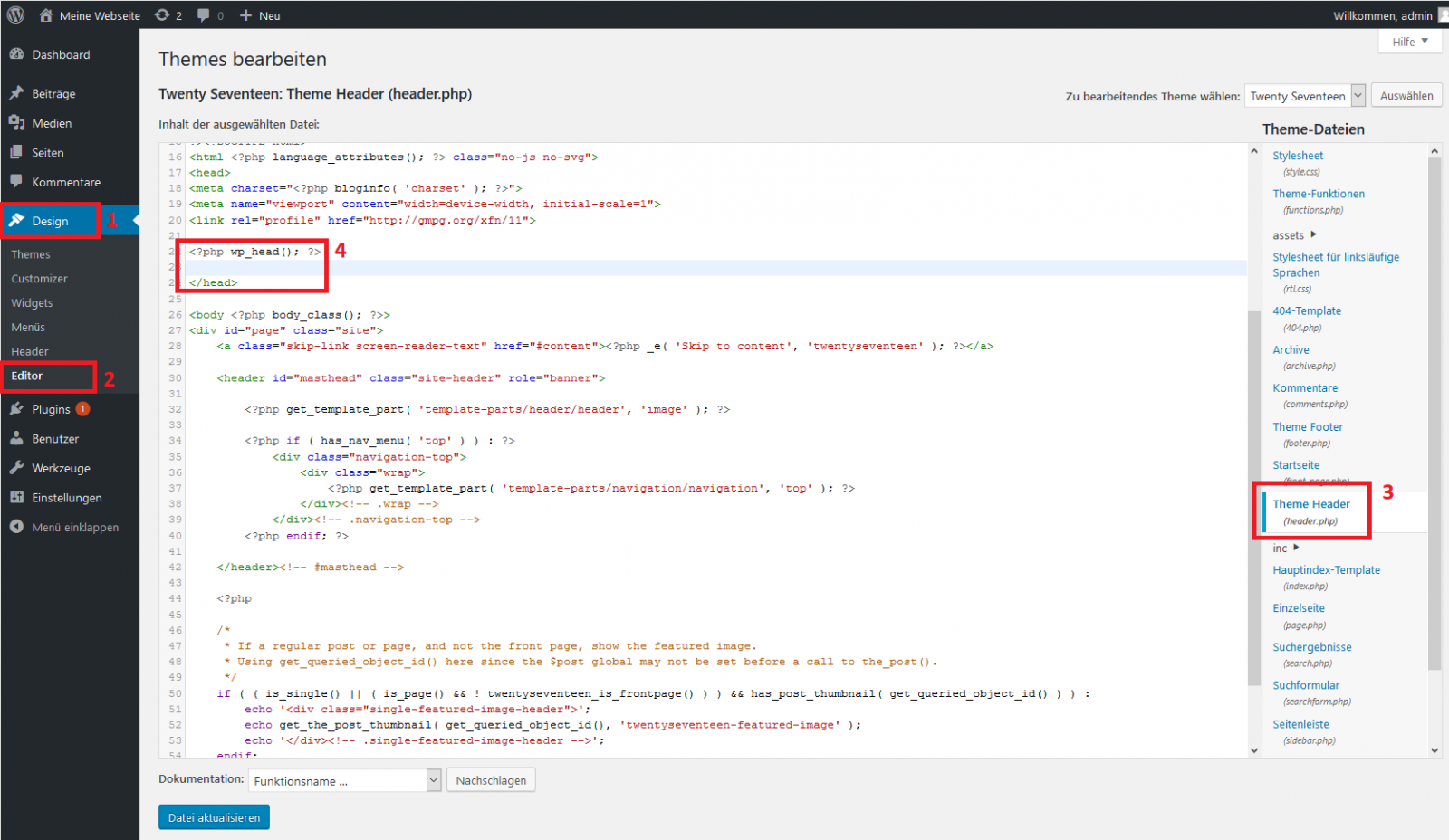Collapse the sidebar with Menü einklappen

pos(65,527)
